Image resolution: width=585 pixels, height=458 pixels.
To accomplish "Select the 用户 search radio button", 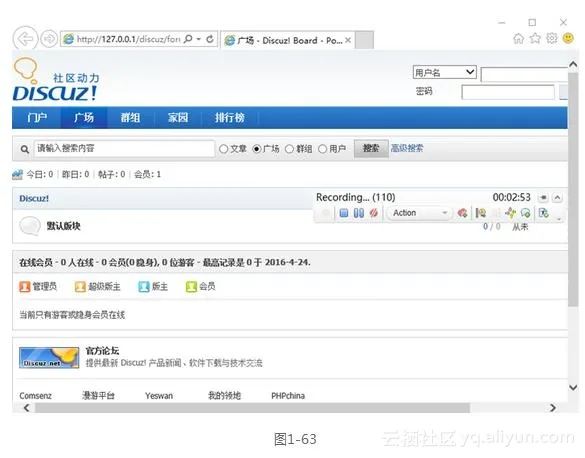I will pyautogui.click(x=323, y=149).
